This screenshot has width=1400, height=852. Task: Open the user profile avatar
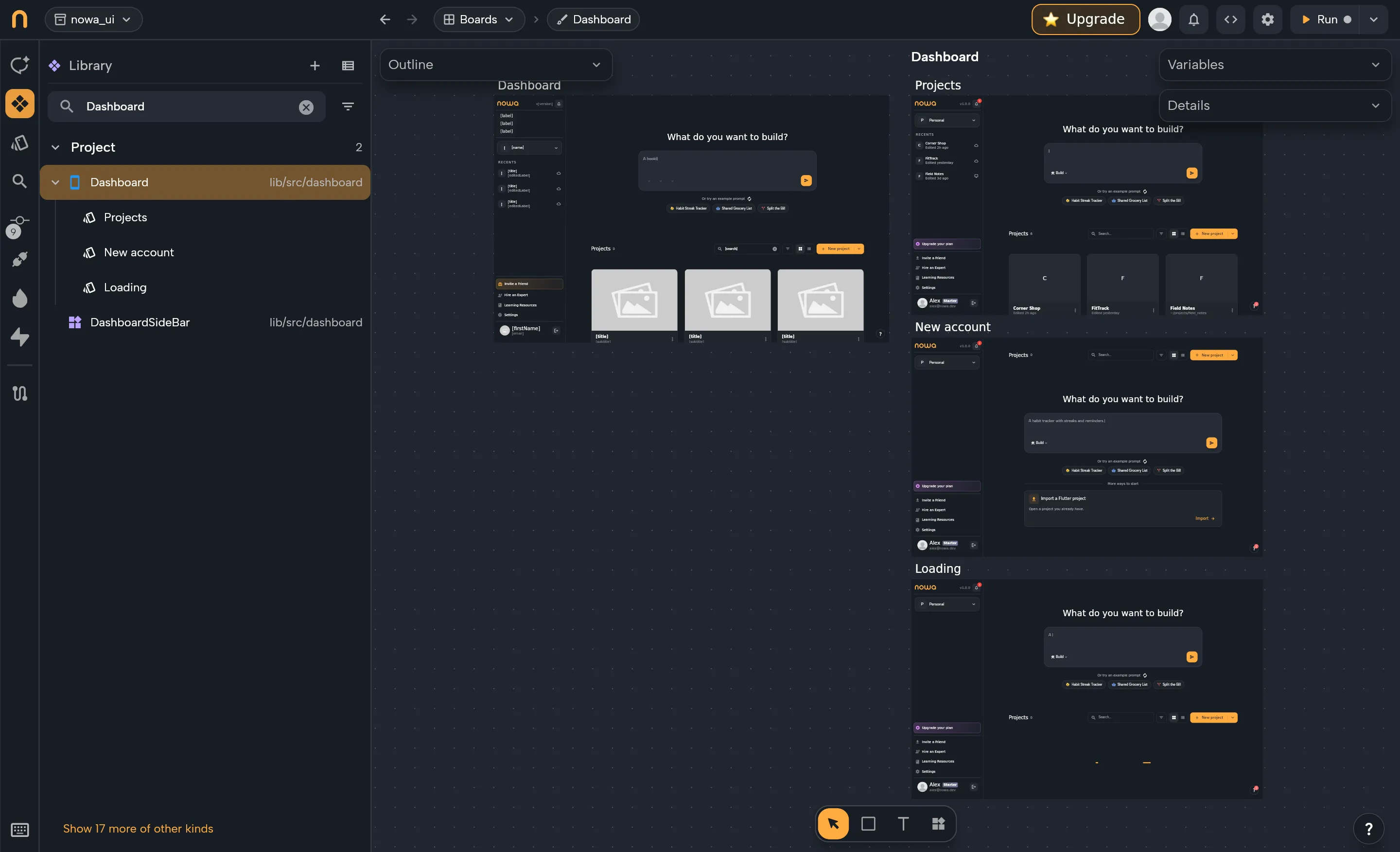pyautogui.click(x=1159, y=19)
